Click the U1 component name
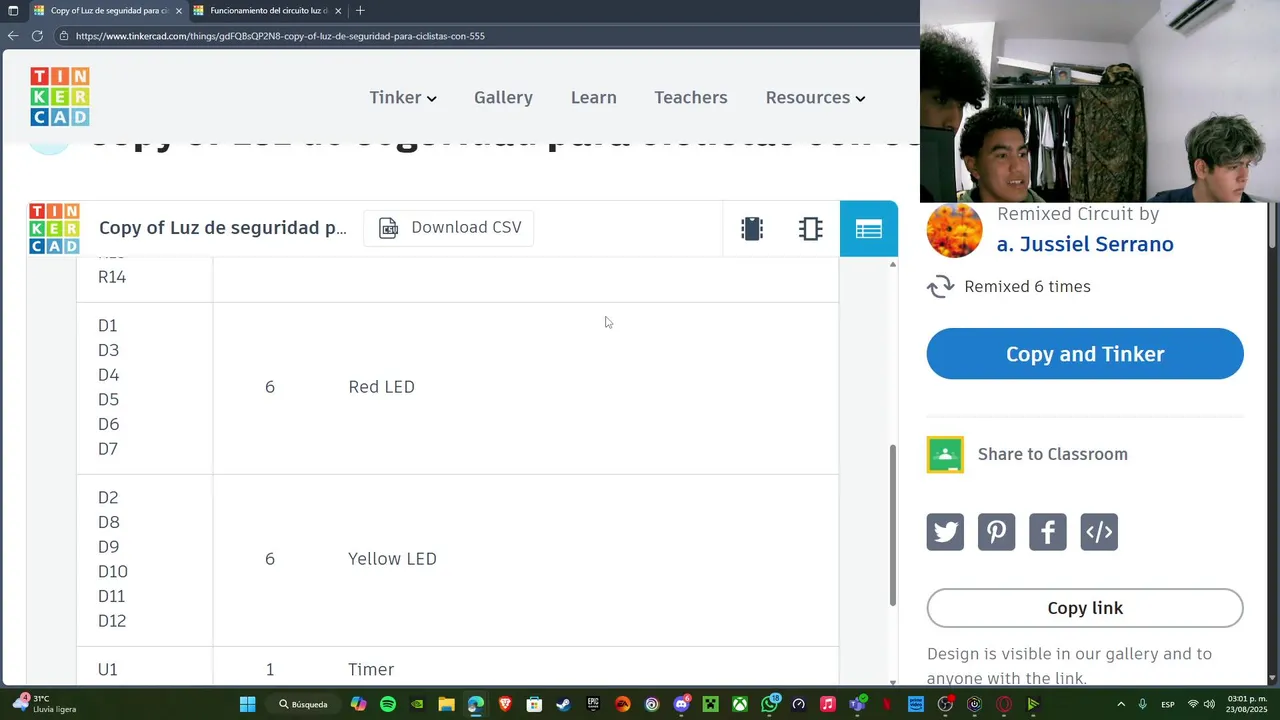Viewport: 1280px width, 720px height. (x=108, y=670)
